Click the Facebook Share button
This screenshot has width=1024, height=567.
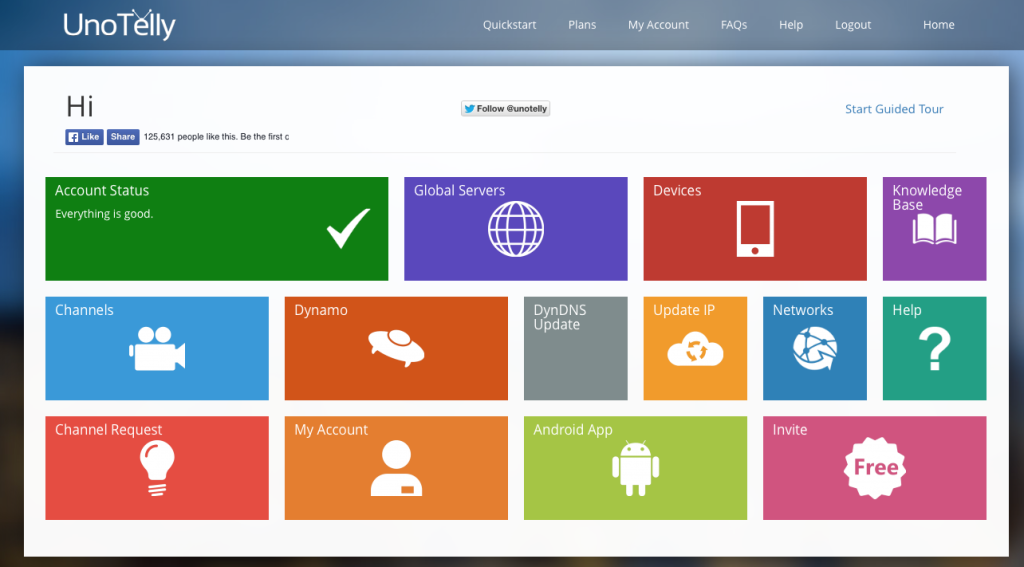click(123, 137)
